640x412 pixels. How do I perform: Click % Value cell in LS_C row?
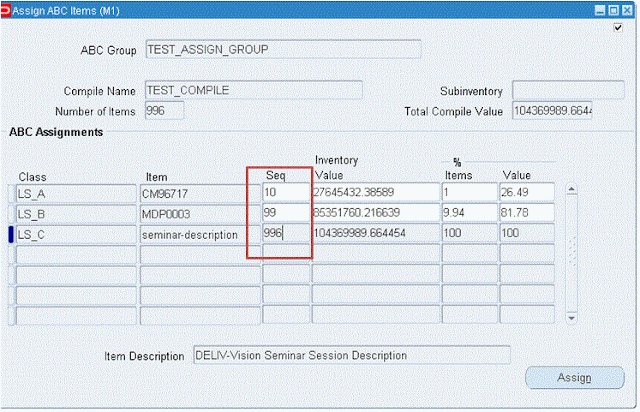click(x=527, y=233)
